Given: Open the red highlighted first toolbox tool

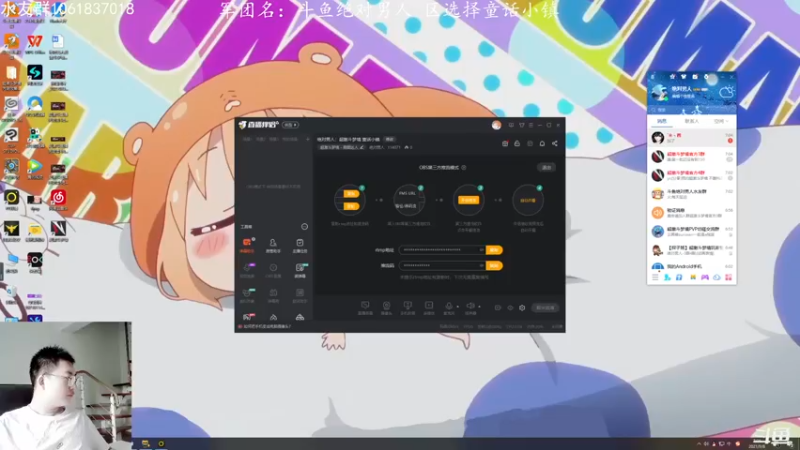Looking at the screenshot, I should [247, 245].
